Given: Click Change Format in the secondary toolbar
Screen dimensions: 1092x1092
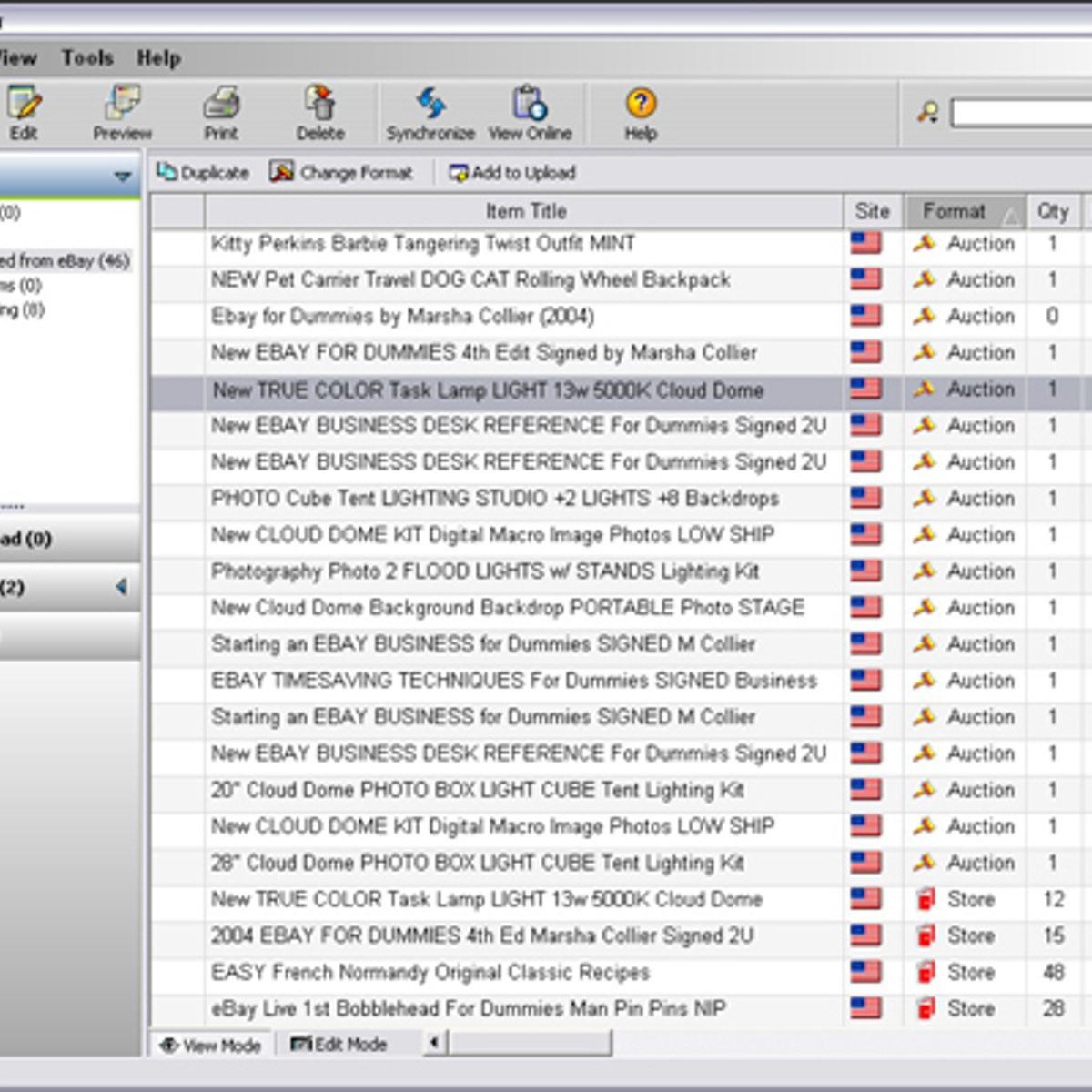Looking at the screenshot, I should (340, 172).
